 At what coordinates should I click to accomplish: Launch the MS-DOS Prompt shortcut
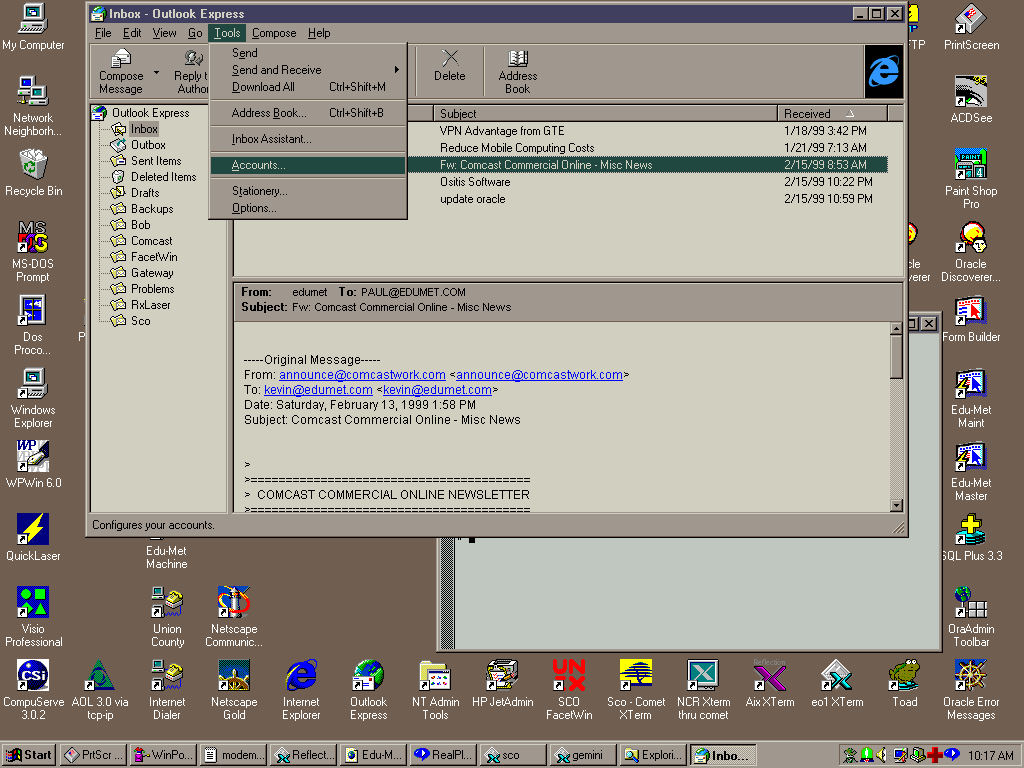[33, 251]
